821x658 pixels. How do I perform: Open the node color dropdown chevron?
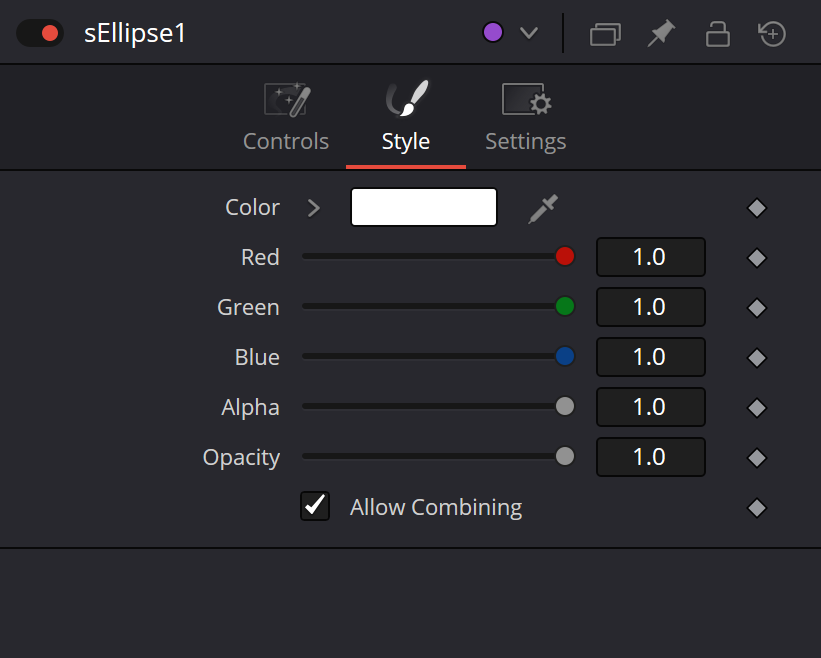[x=529, y=33]
